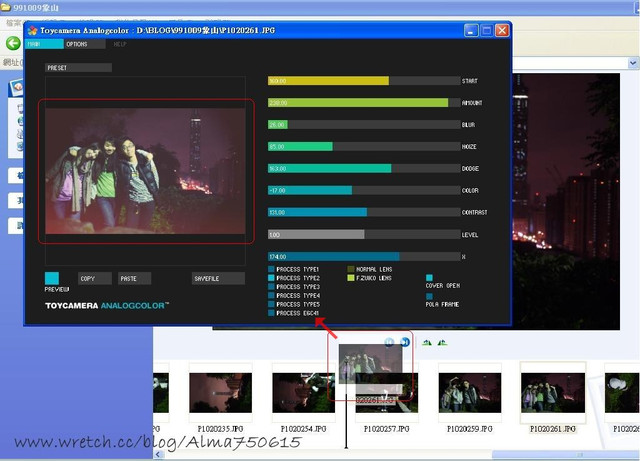Select the MAIN tab in Toycamera
This screenshot has width=640, height=461.
click(x=44, y=44)
